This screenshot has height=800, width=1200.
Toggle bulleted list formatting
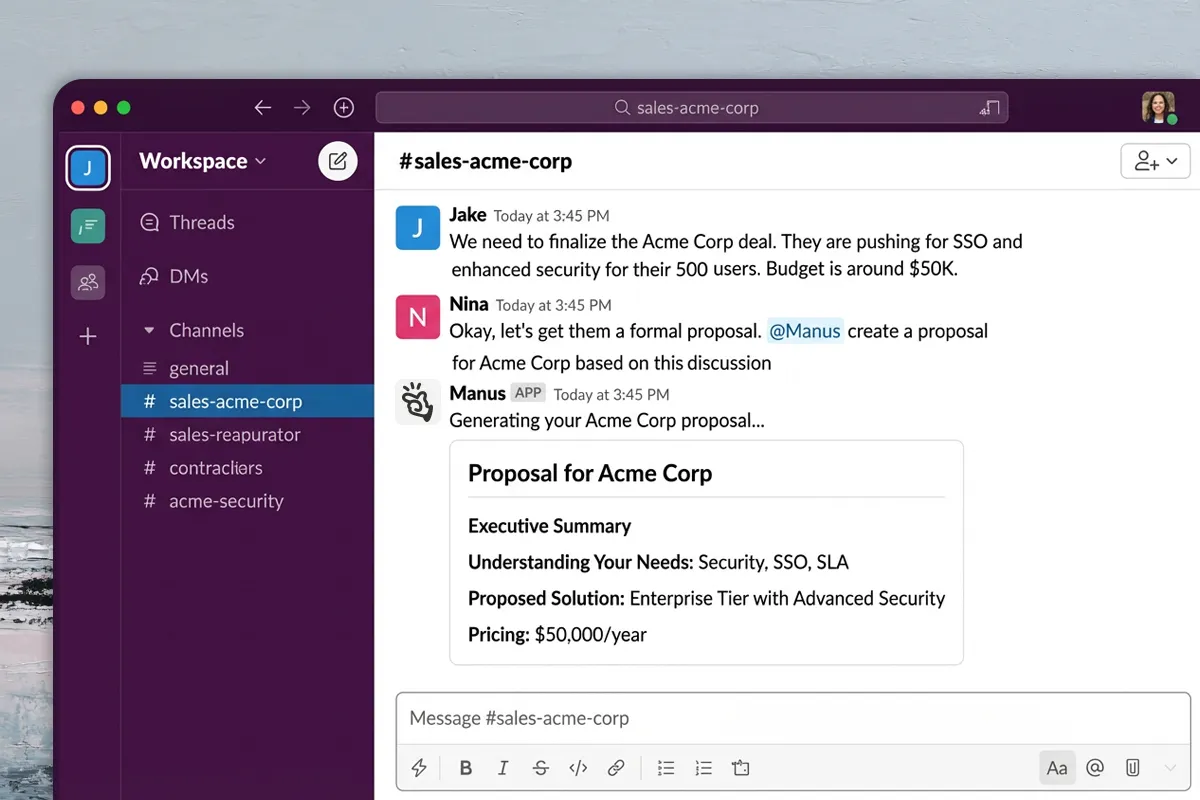[666, 768]
